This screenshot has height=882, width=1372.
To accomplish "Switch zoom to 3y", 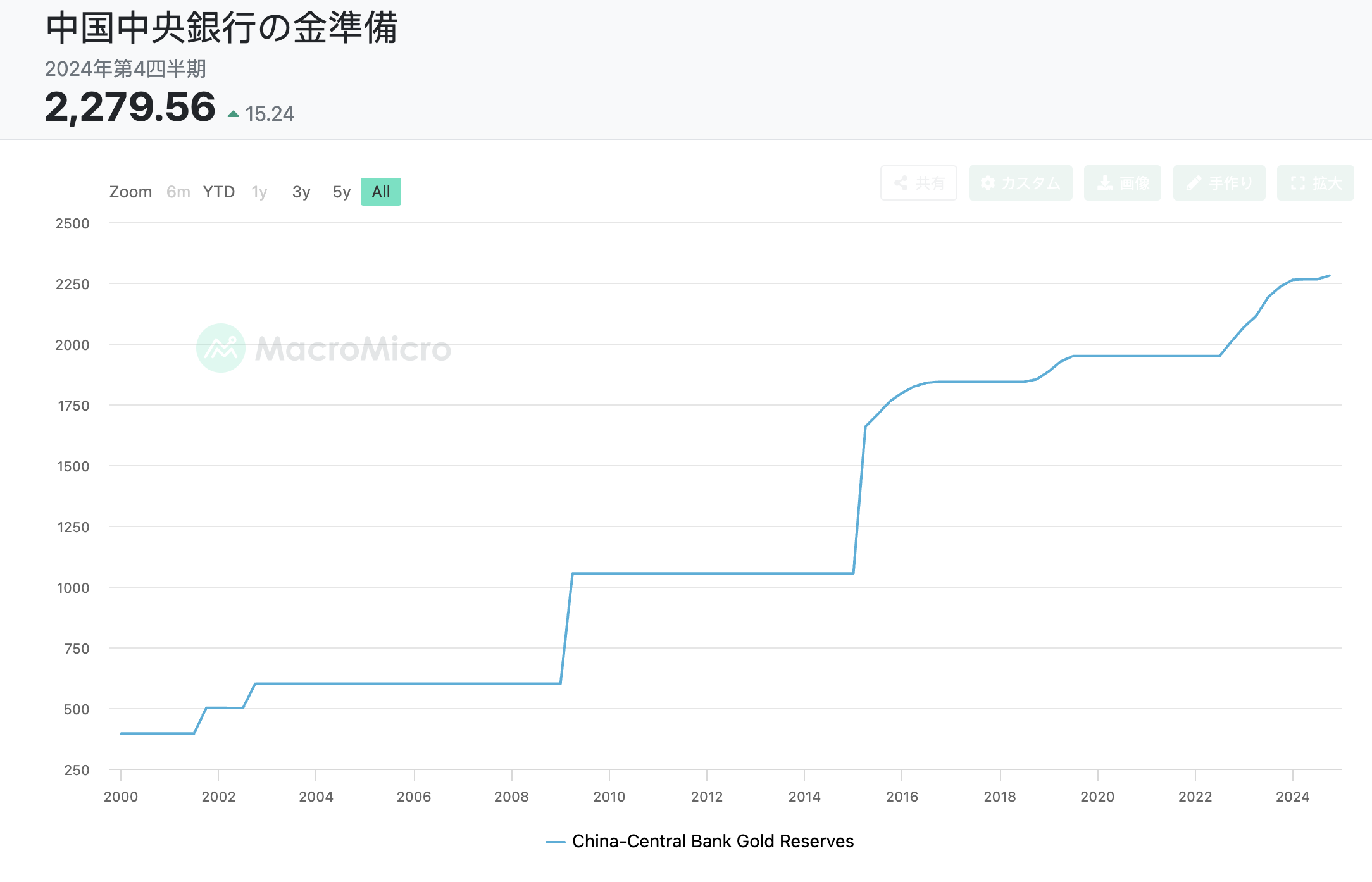I will pos(301,192).
